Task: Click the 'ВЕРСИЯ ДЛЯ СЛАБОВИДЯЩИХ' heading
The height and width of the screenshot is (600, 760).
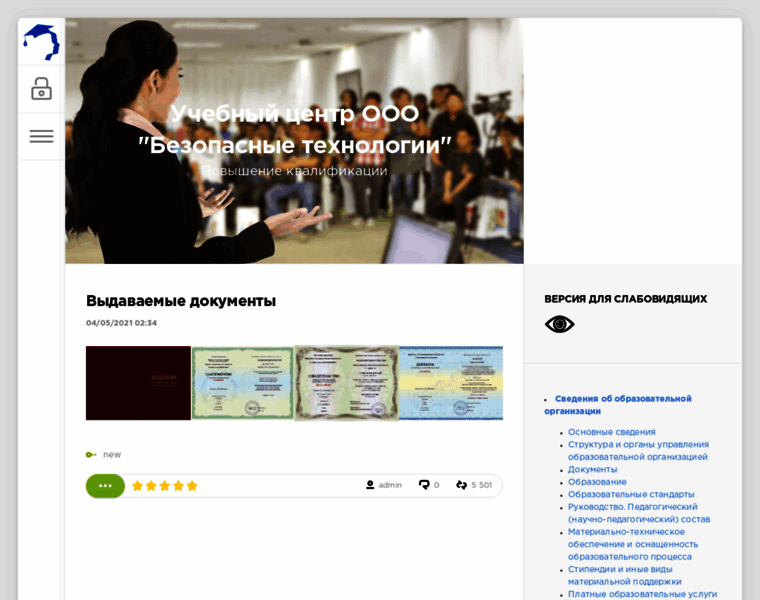Action: point(625,299)
